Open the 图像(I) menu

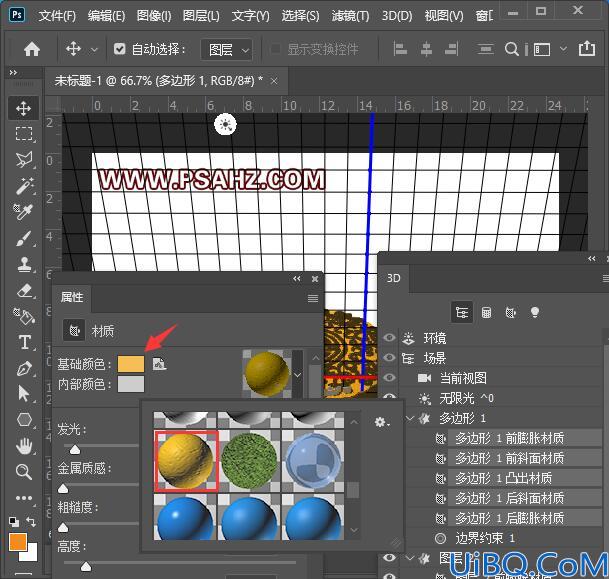(x=154, y=16)
